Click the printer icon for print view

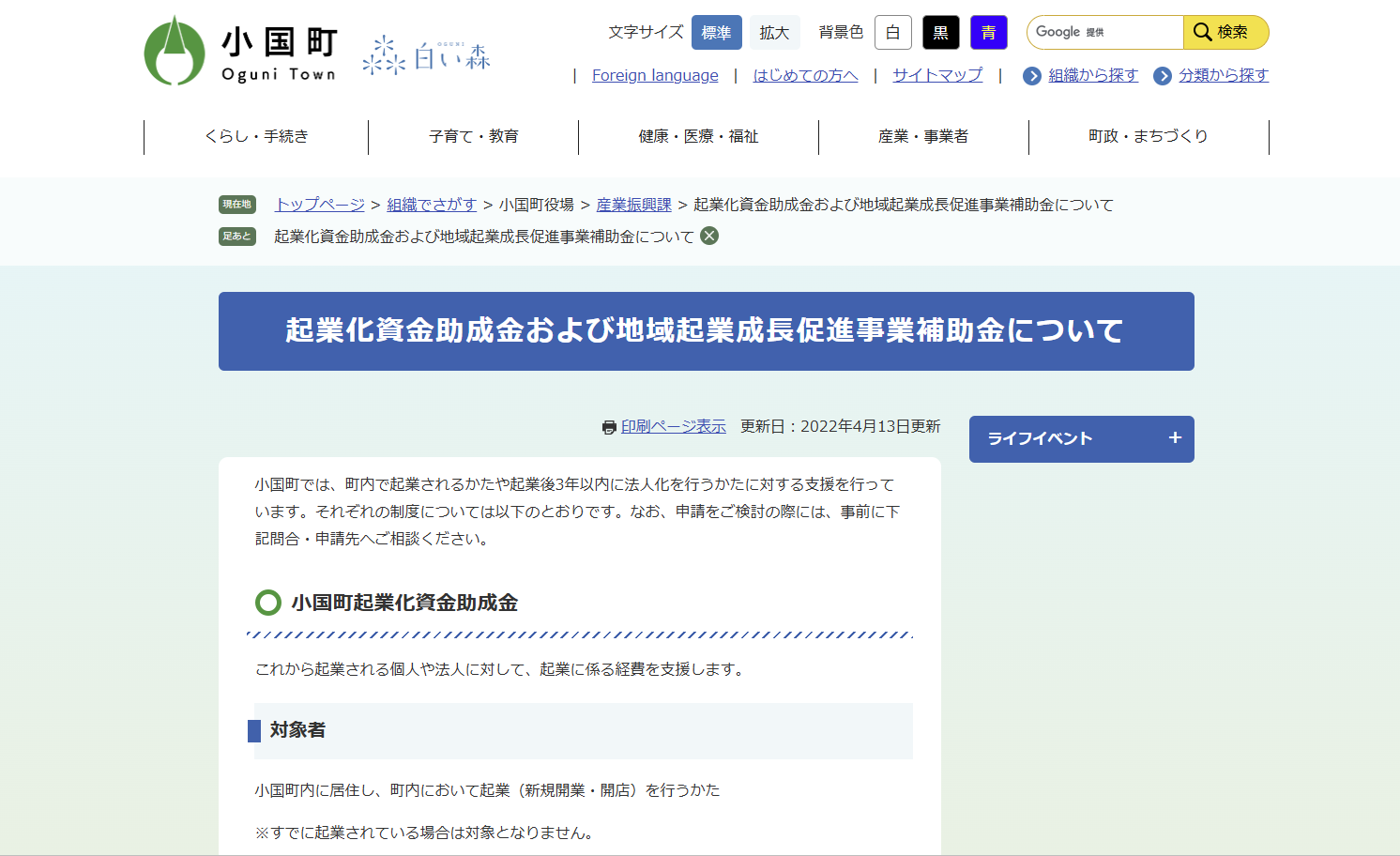(609, 427)
